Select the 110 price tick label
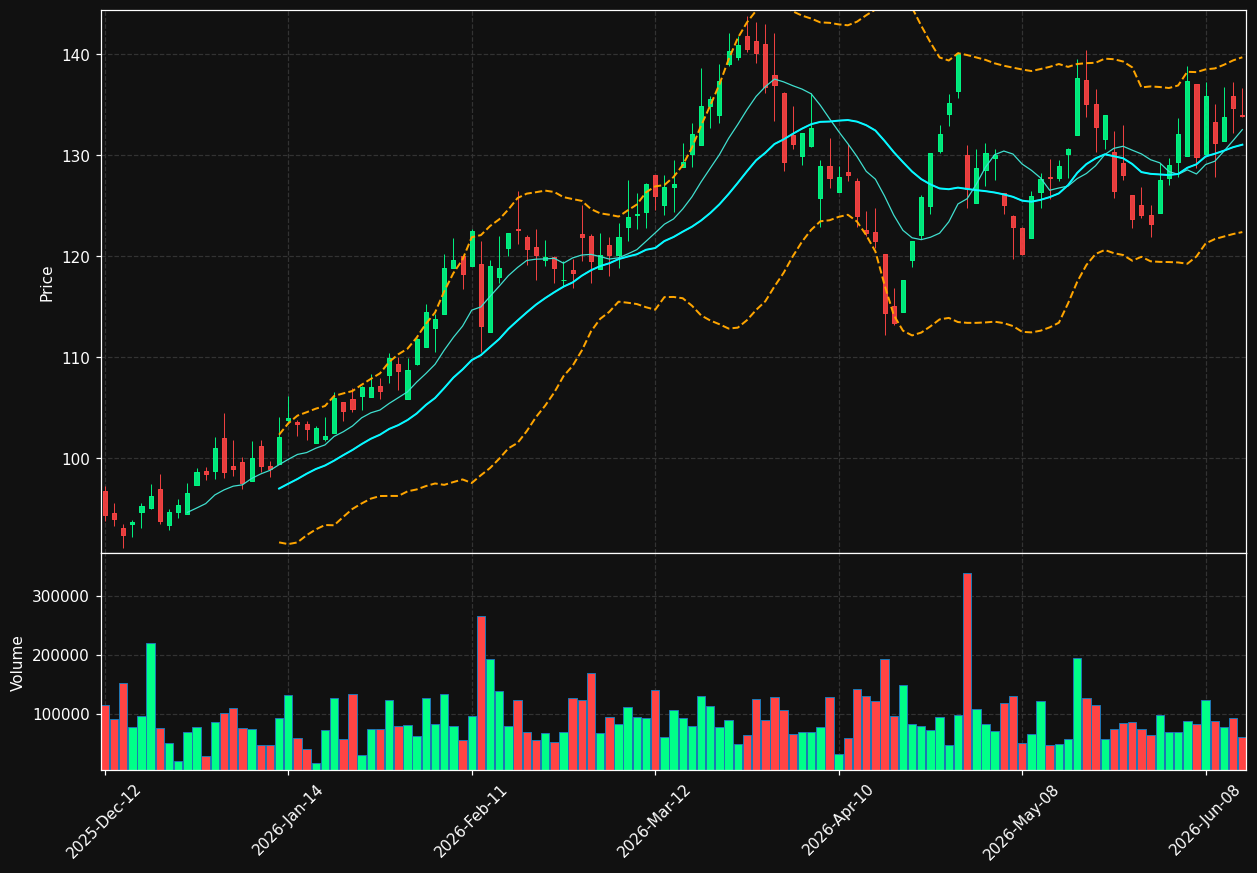Image resolution: width=1257 pixels, height=873 pixels. pos(76,358)
